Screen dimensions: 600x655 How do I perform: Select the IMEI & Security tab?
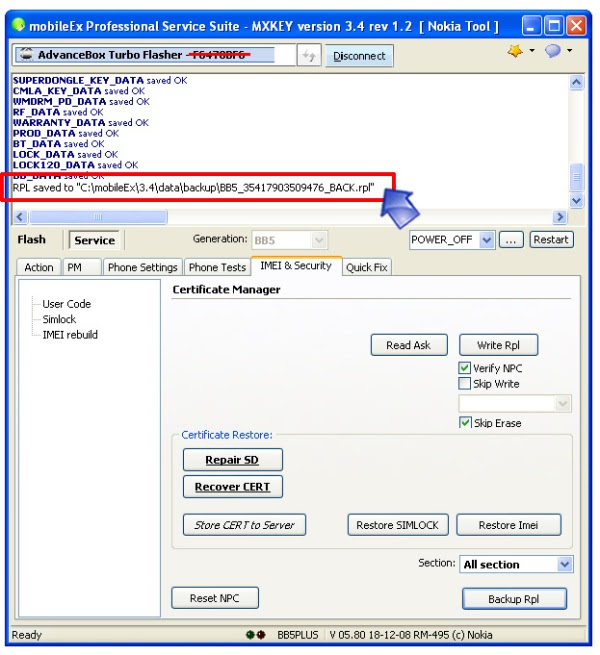tap(296, 266)
